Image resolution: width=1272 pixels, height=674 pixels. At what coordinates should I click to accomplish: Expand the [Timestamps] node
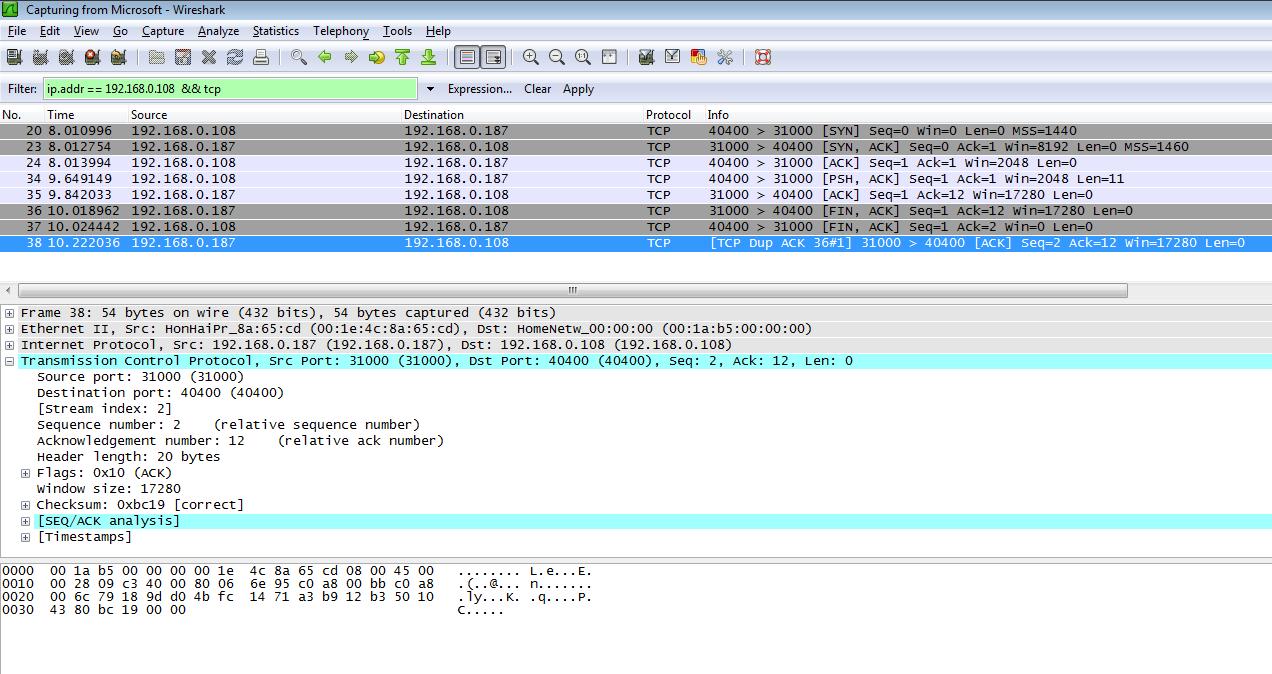(26, 537)
